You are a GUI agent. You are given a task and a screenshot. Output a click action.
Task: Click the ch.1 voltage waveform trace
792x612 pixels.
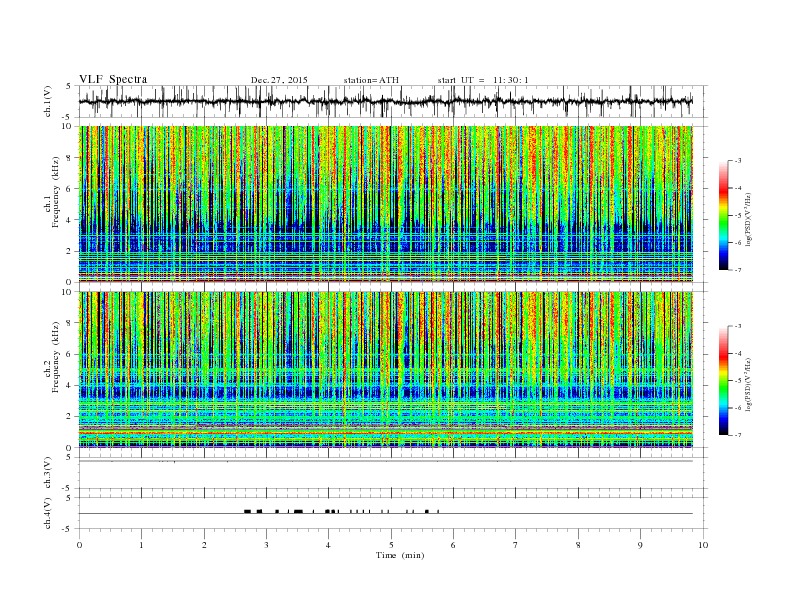point(386,101)
